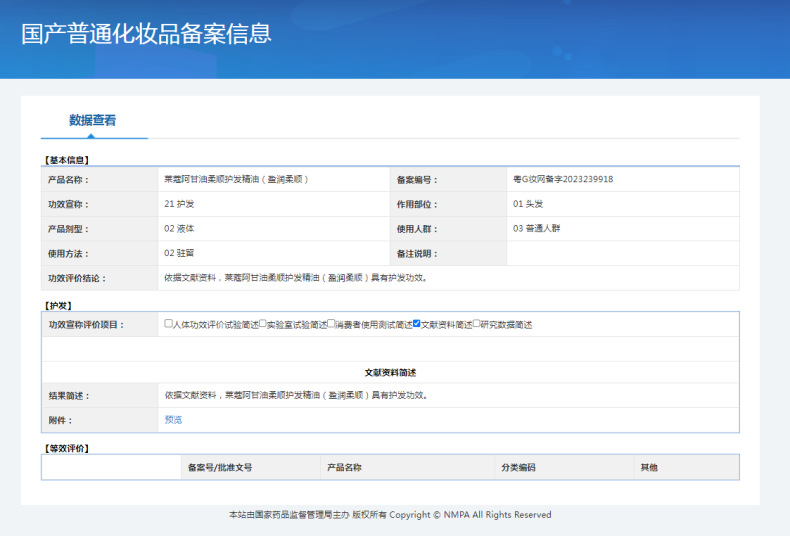Click the 备注说明 label

point(417,254)
